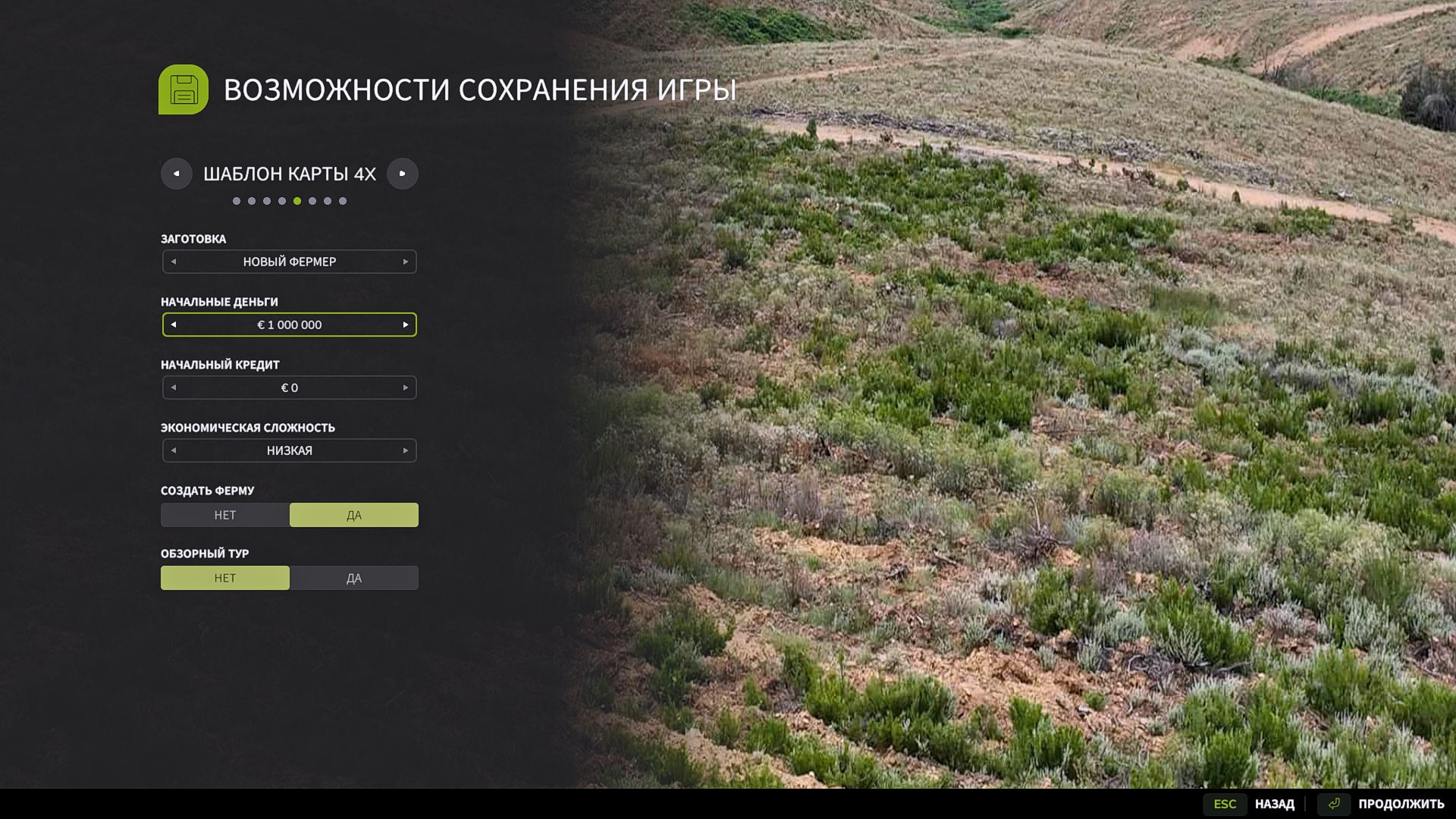The image size is (1456, 819).
Task: Click the ESC key icon
Action: pyautogui.click(x=1225, y=804)
